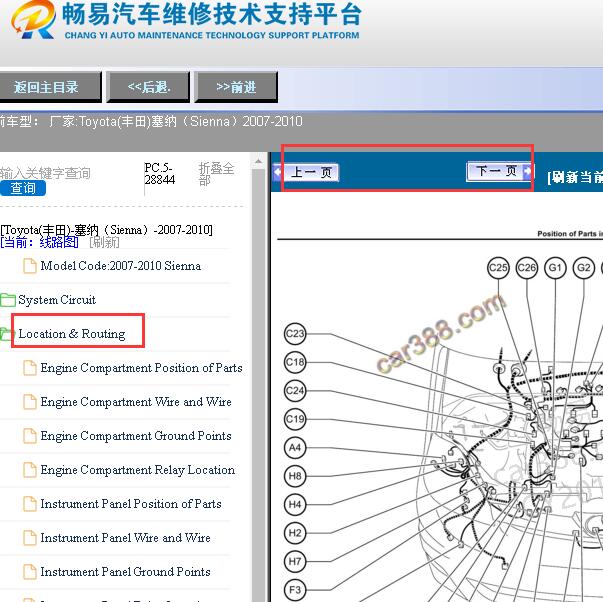Viewport: 603px width, 602px height.
Task: Click the PC.5-28844 text
Action: (x=160, y=174)
